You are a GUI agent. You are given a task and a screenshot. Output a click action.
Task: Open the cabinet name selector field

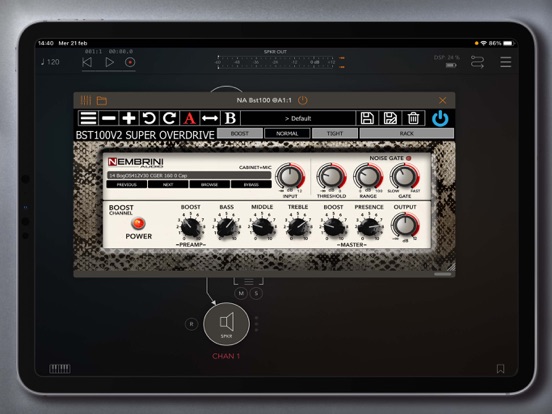coord(189,175)
